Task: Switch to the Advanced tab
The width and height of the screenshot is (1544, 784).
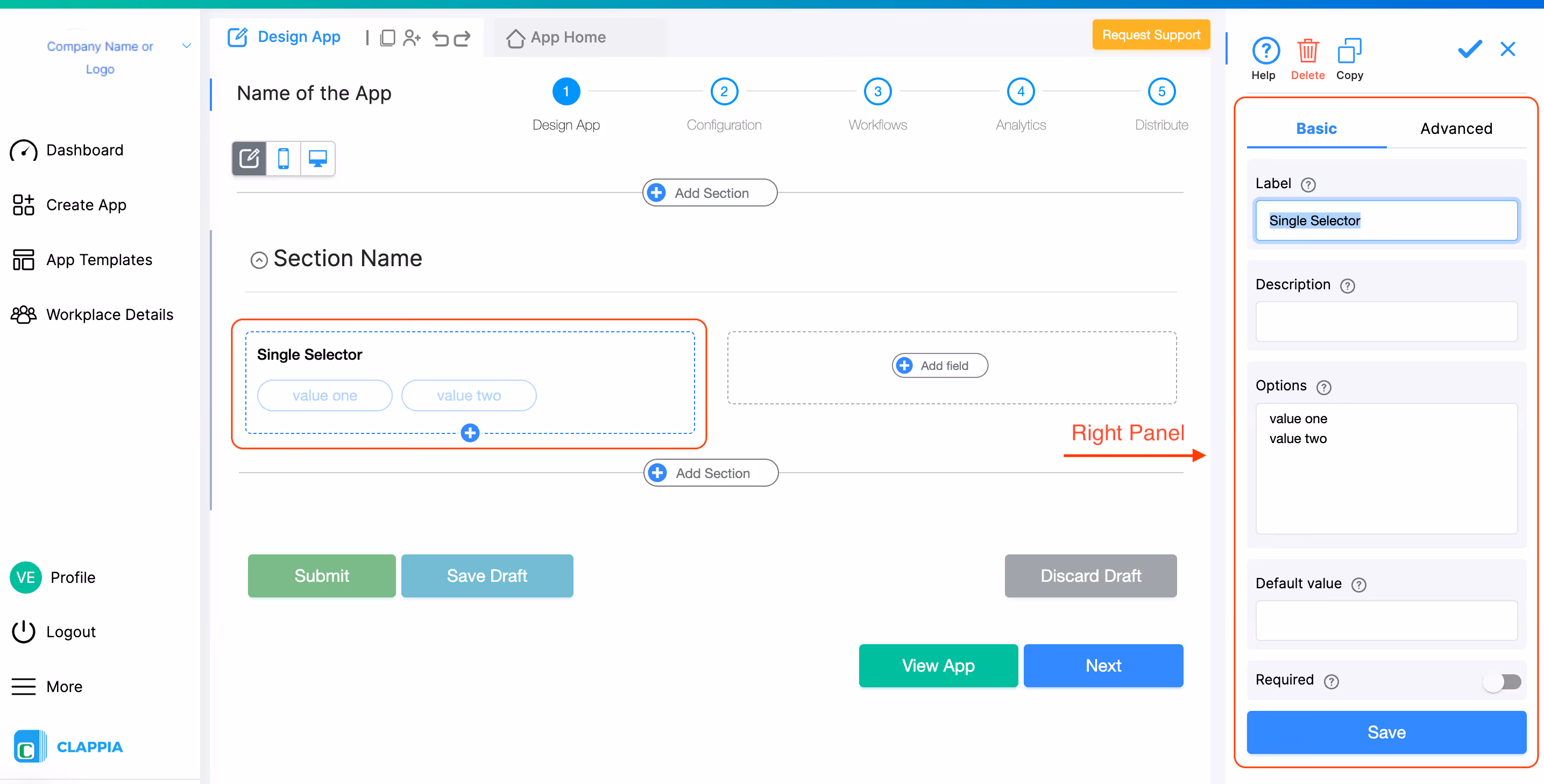Action: [1456, 128]
